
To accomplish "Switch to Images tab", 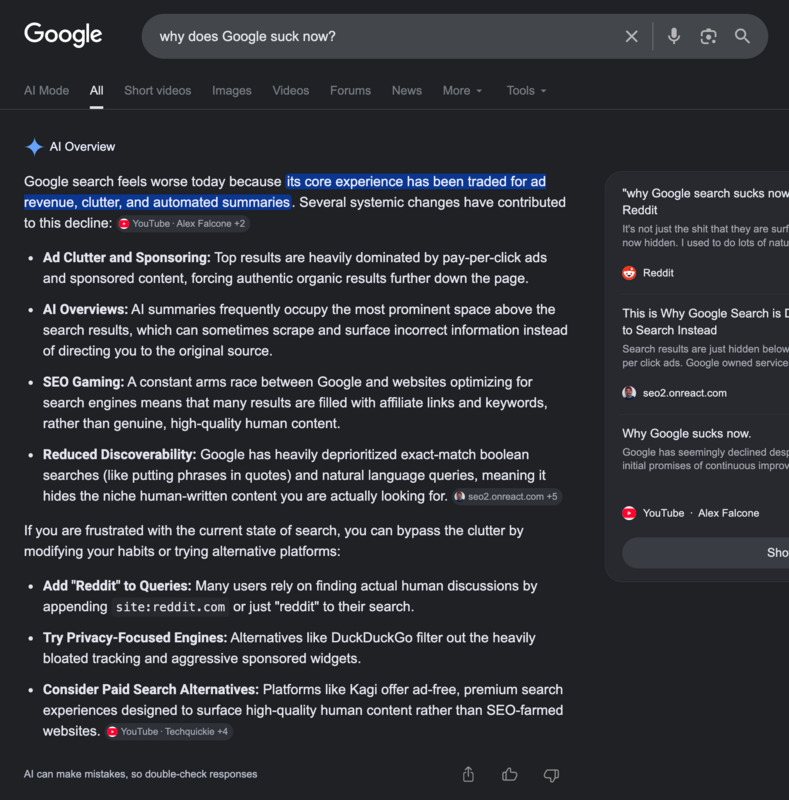I will 232,90.
